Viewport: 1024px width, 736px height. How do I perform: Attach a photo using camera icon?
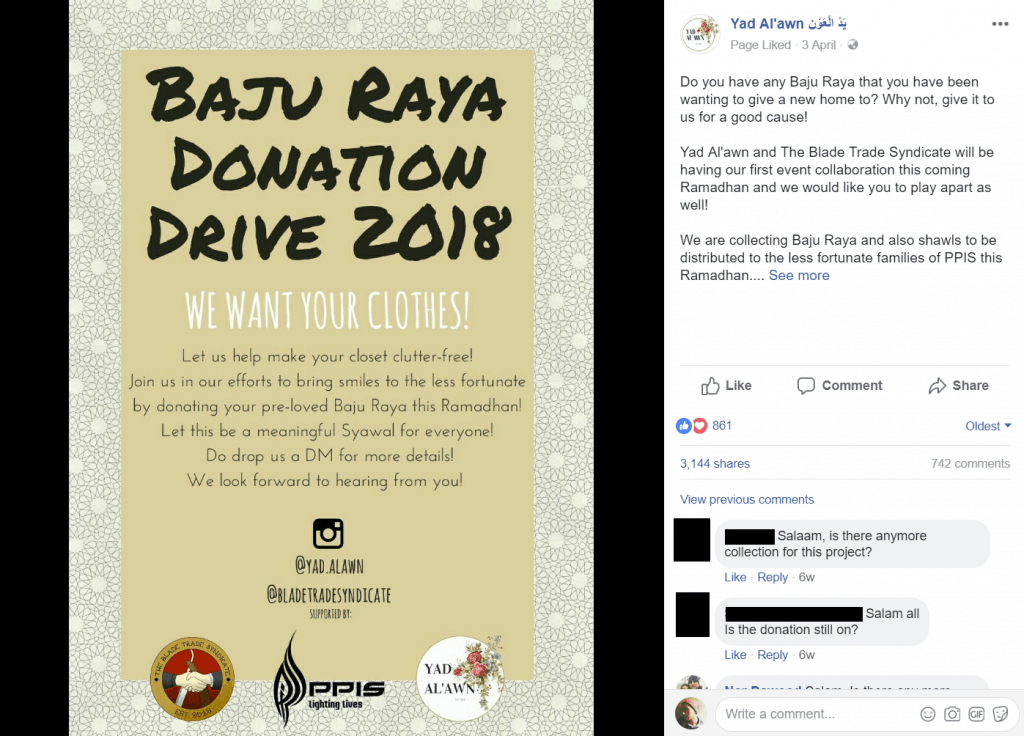[x=952, y=714]
